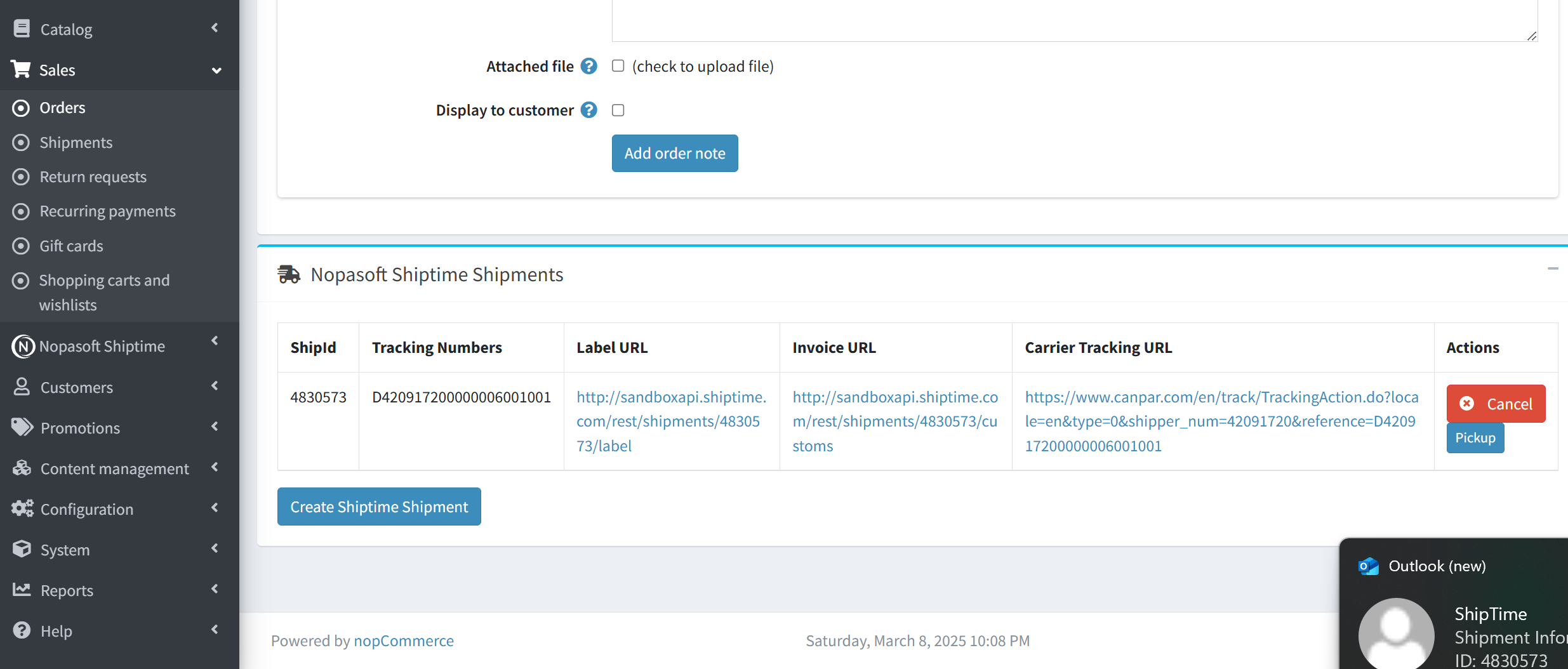Click the Gift cards circle icon
Image resolution: width=1568 pixels, height=669 pixels.
point(21,246)
